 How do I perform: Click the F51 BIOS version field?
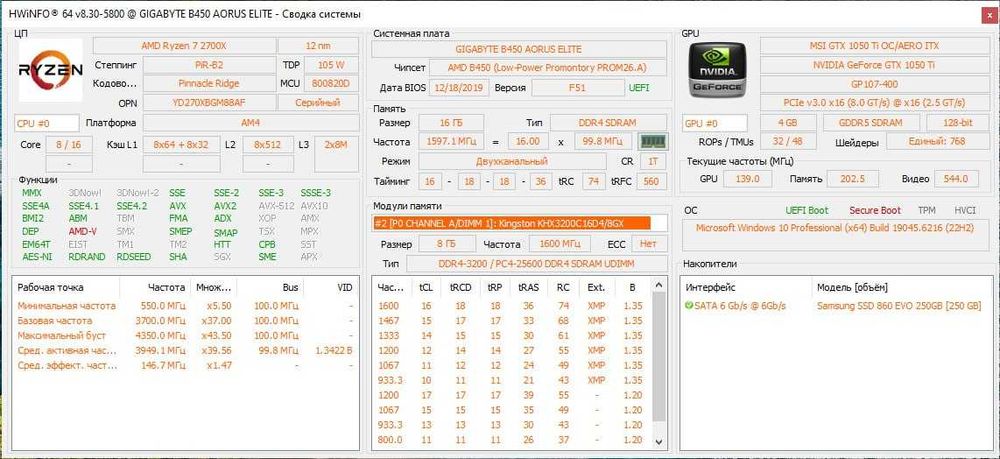pyautogui.click(x=577, y=88)
